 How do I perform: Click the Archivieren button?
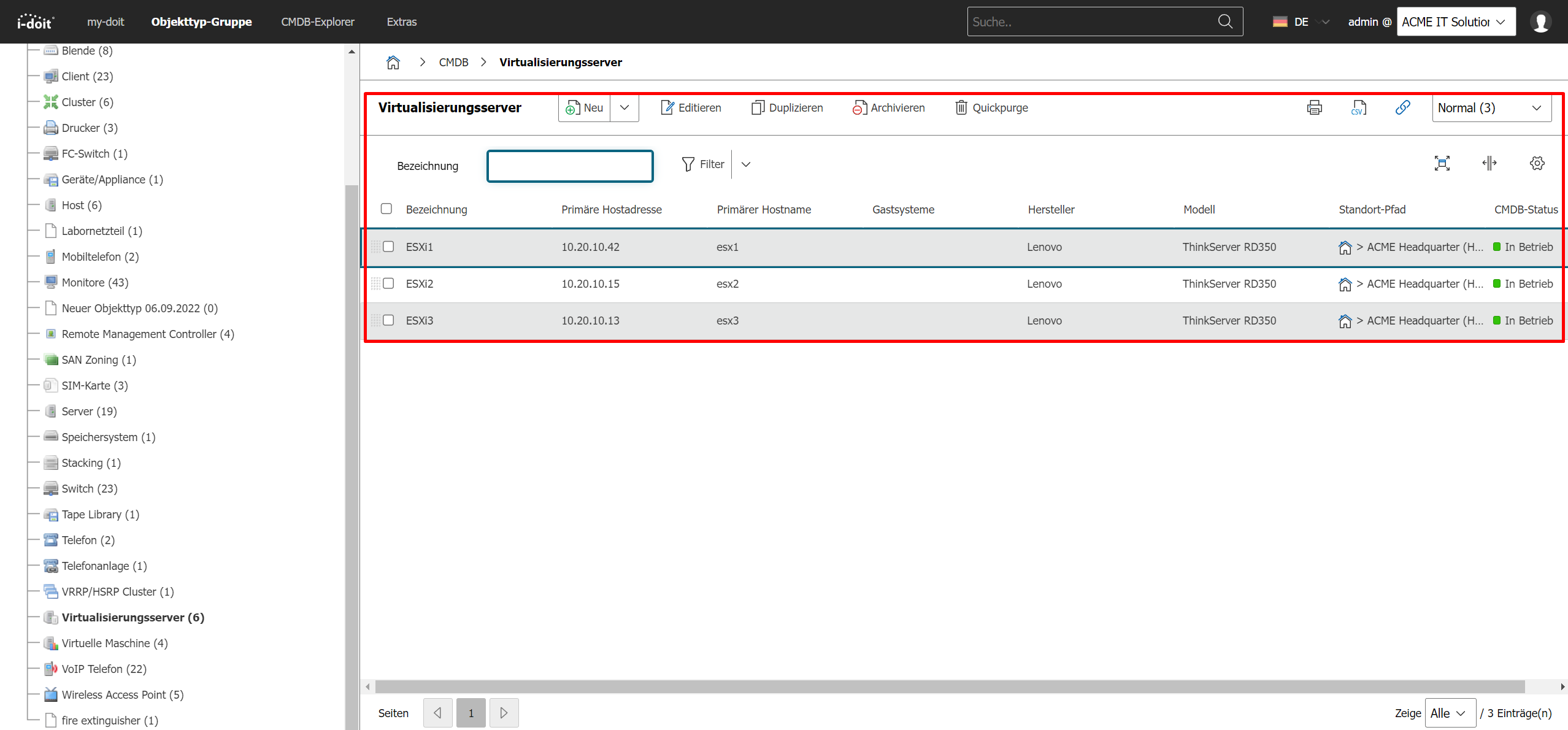click(888, 108)
